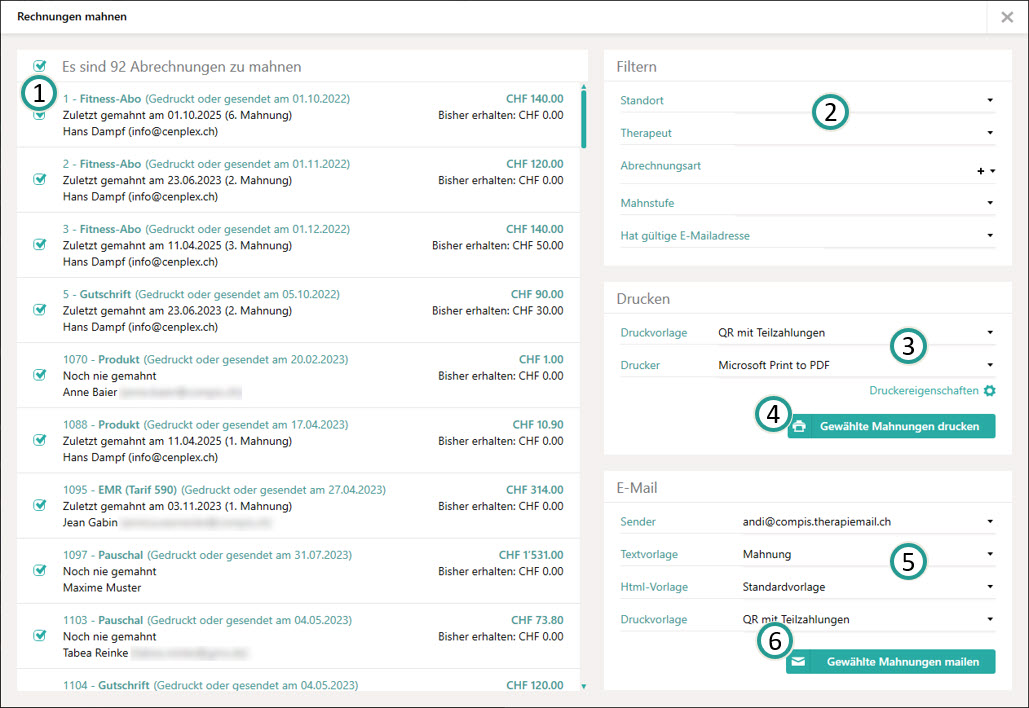Click the invoice list scrollbar thumb
The height and width of the screenshot is (708, 1029).
tap(583, 119)
